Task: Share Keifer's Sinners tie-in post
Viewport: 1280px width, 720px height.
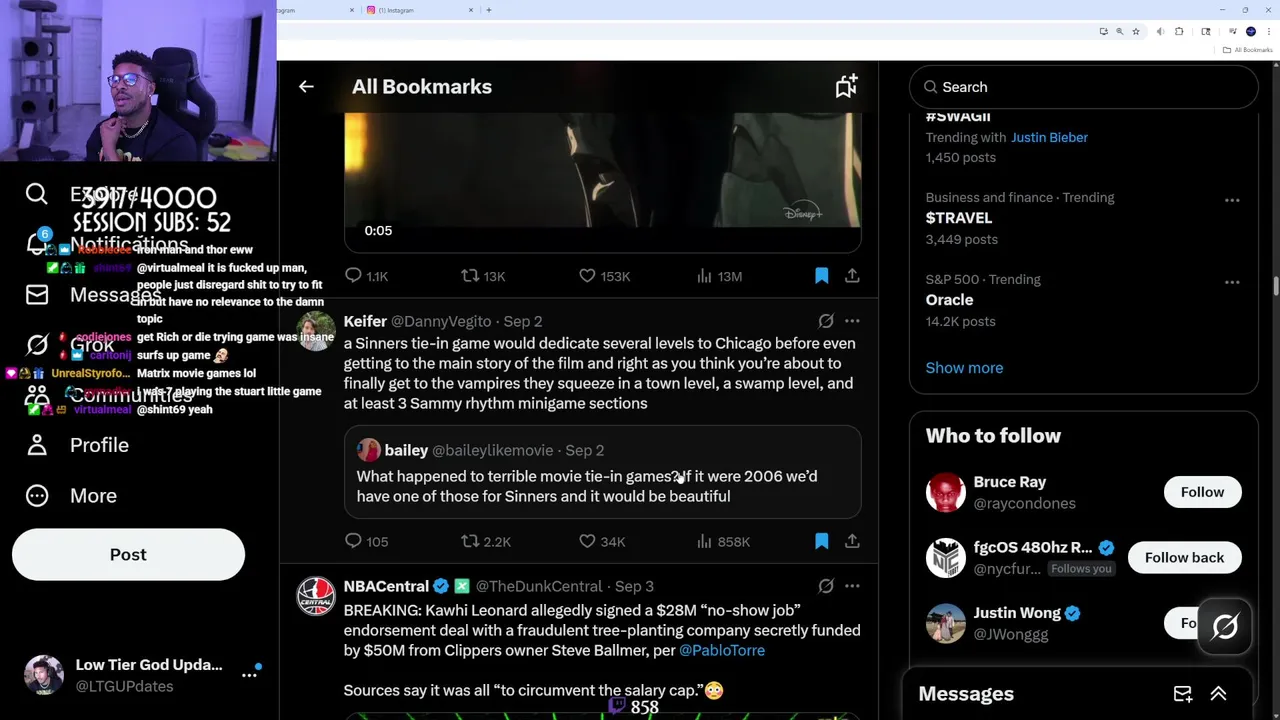Action: pos(852,541)
